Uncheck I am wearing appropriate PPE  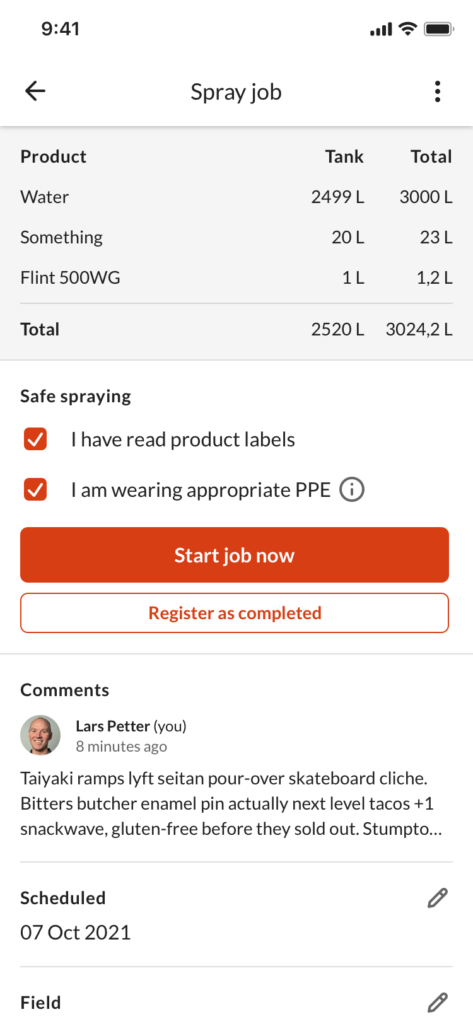(x=35, y=489)
